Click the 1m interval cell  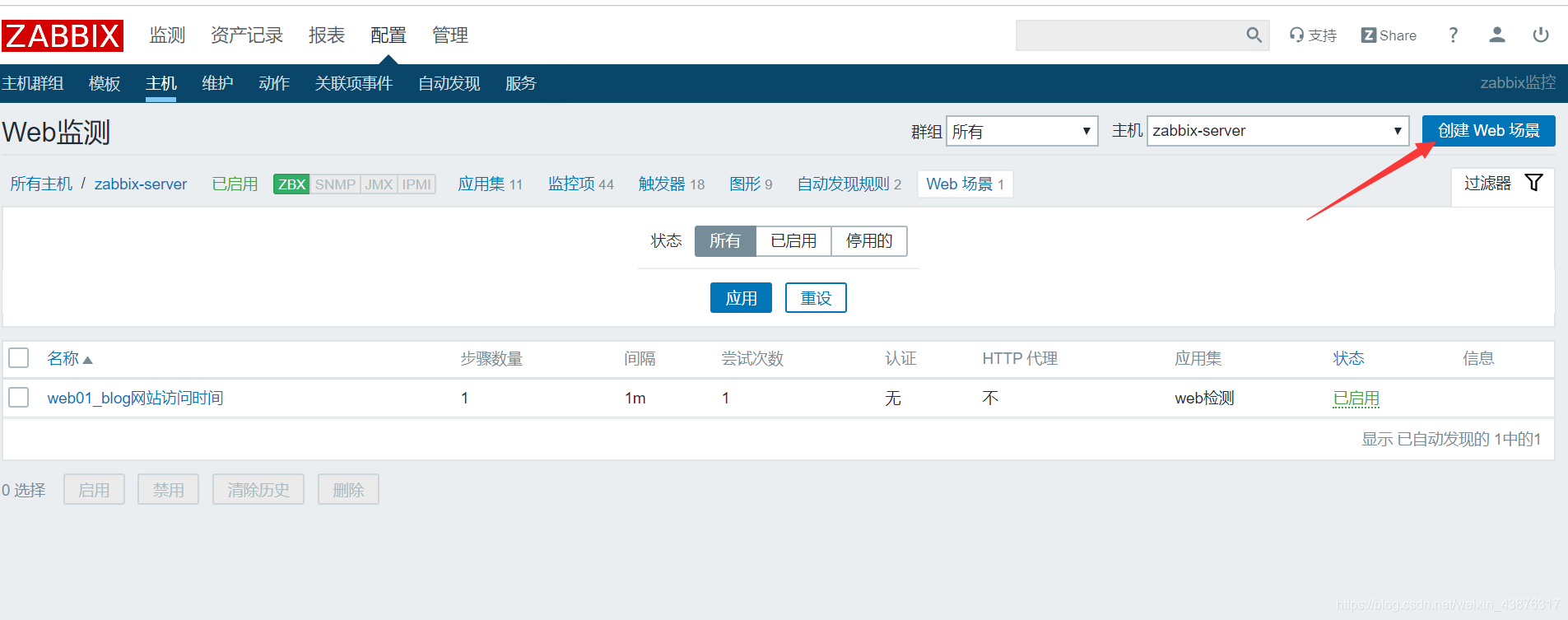click(x=635, y=399)
